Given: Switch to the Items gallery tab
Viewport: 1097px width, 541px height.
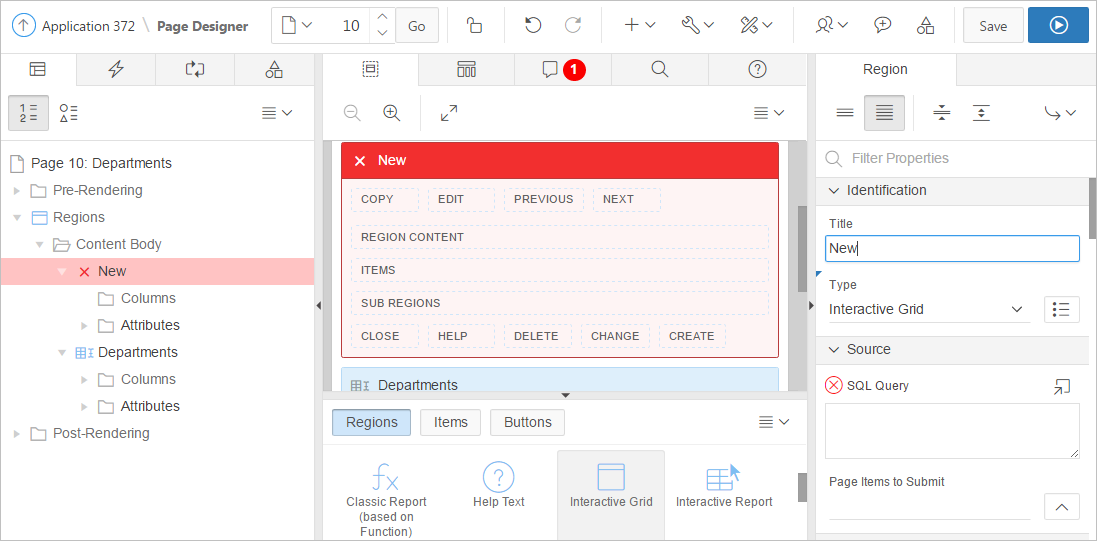Looking at the screenshot, I should (450, 423).
